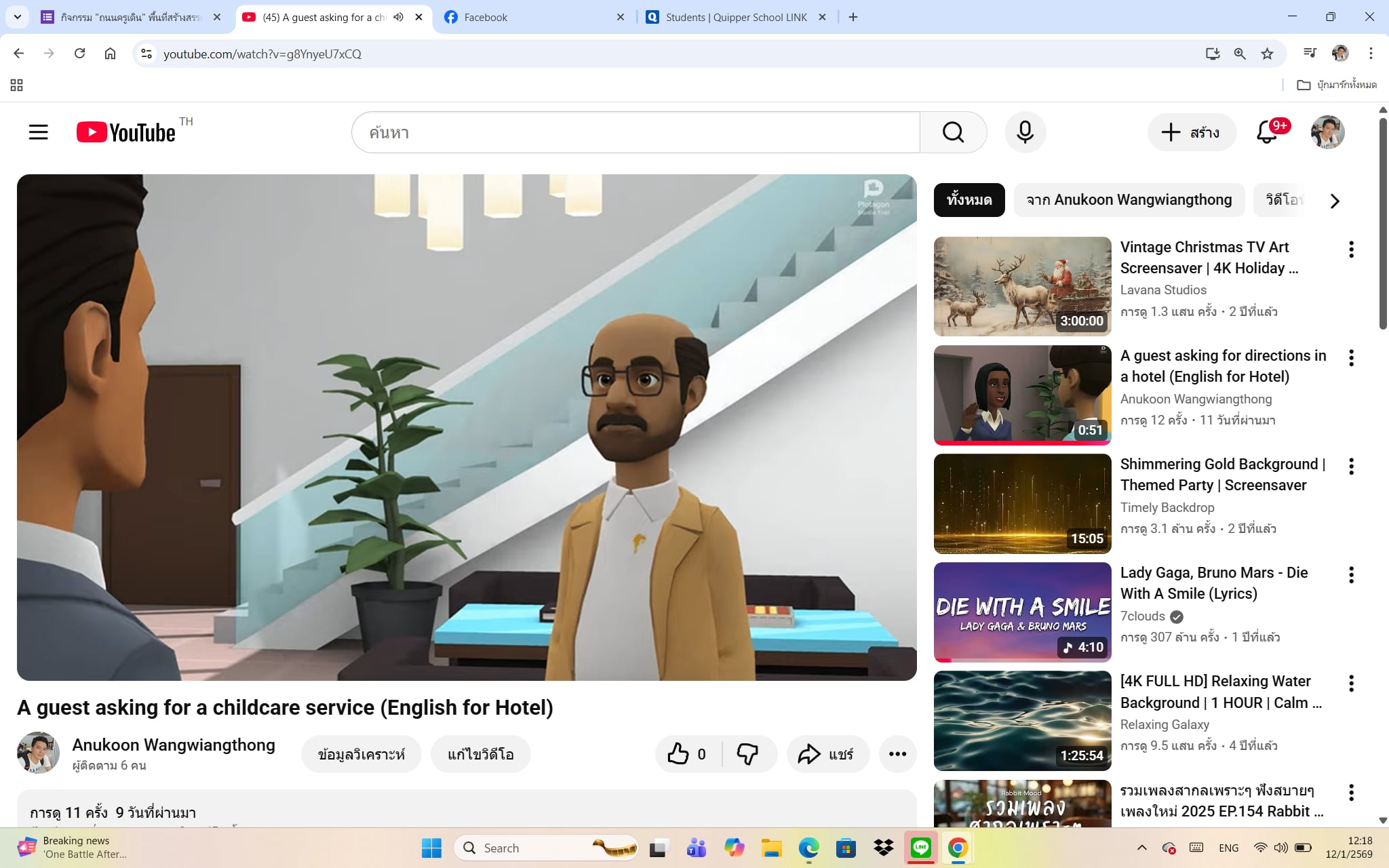Viewport: 1389px width, 868px height.
Task: Open options for Vintage Christmas TV Art video
Action: point(1351,250)
